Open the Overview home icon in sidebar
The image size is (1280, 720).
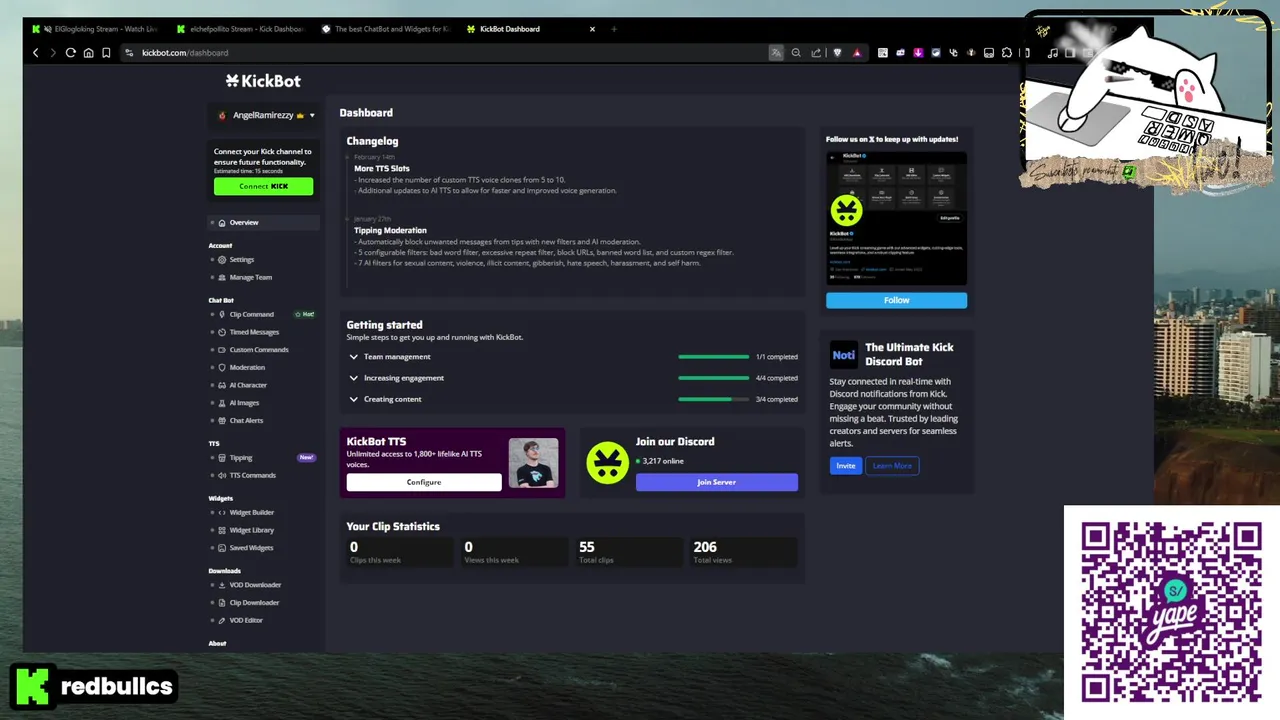click(x=222, y=223)
